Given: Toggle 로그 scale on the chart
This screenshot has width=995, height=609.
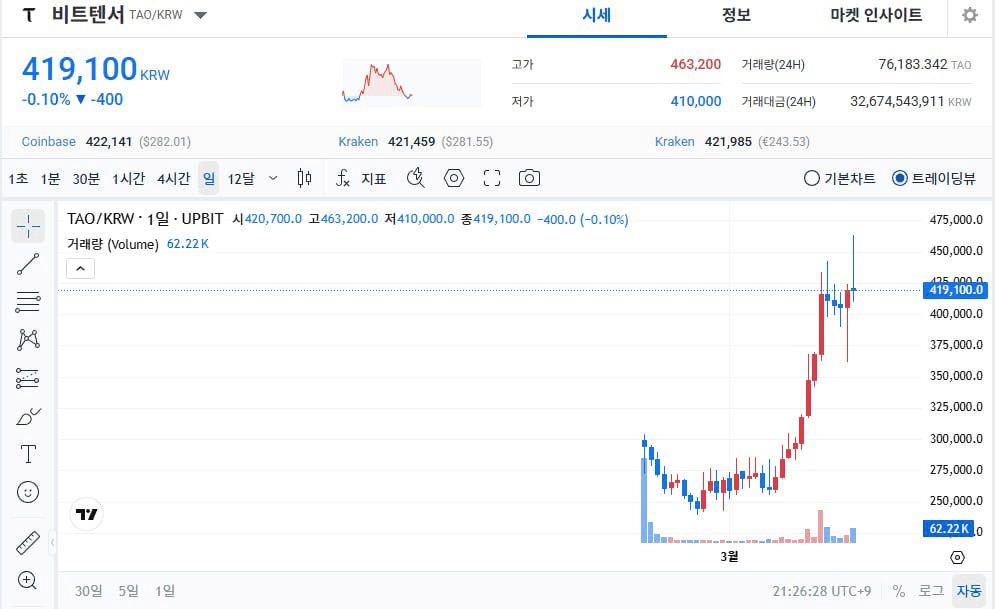Looking at the screenshot, I should [x=931, y=591].
